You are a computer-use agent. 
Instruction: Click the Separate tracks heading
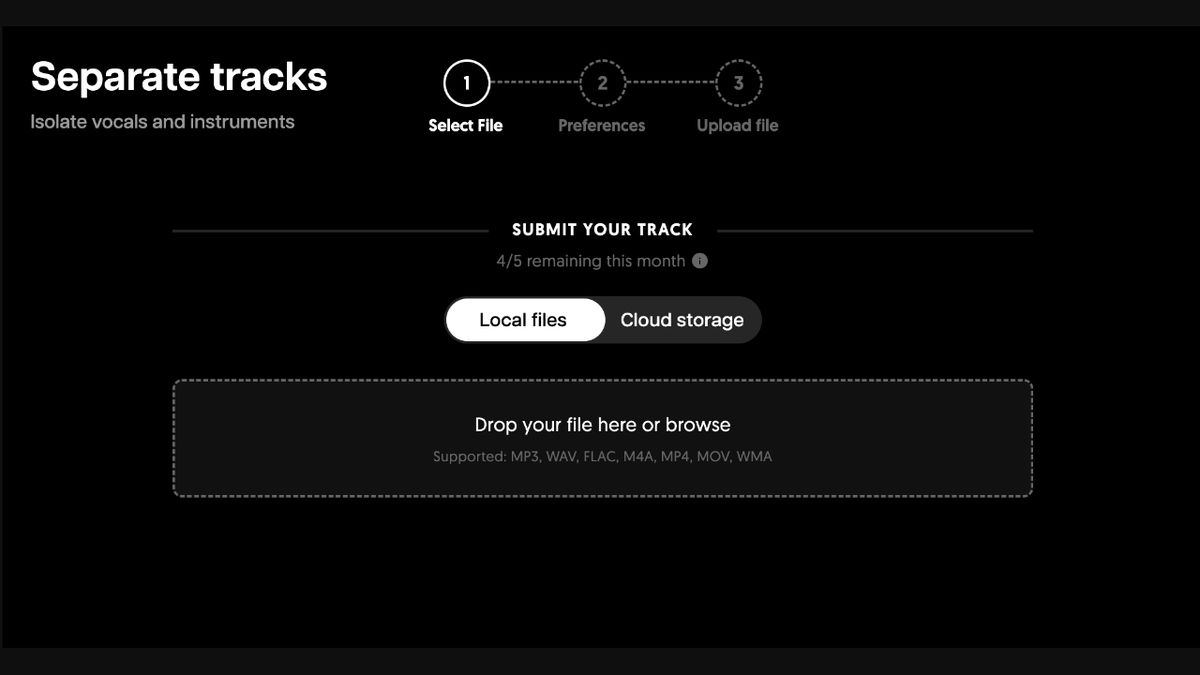pyautogui.click(x=178, y=75)
